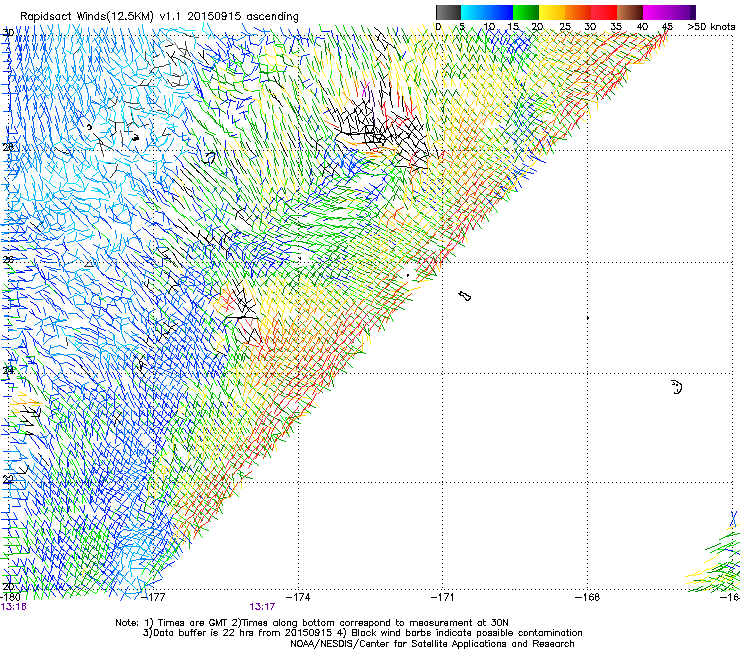Click the orange 25-30 knots color band
This screenshot has height=650, width=740.
pyautogui.click(x=578, y=12)
